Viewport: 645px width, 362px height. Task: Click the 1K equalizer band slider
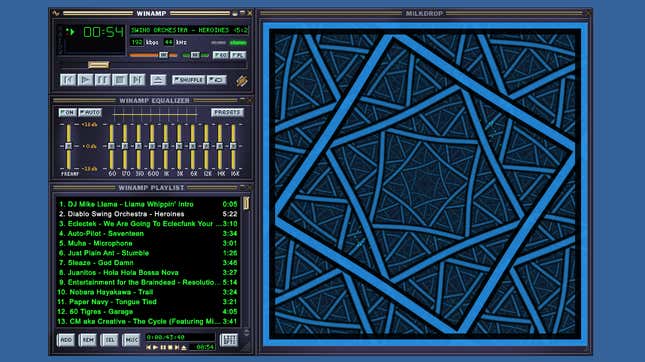166,146
